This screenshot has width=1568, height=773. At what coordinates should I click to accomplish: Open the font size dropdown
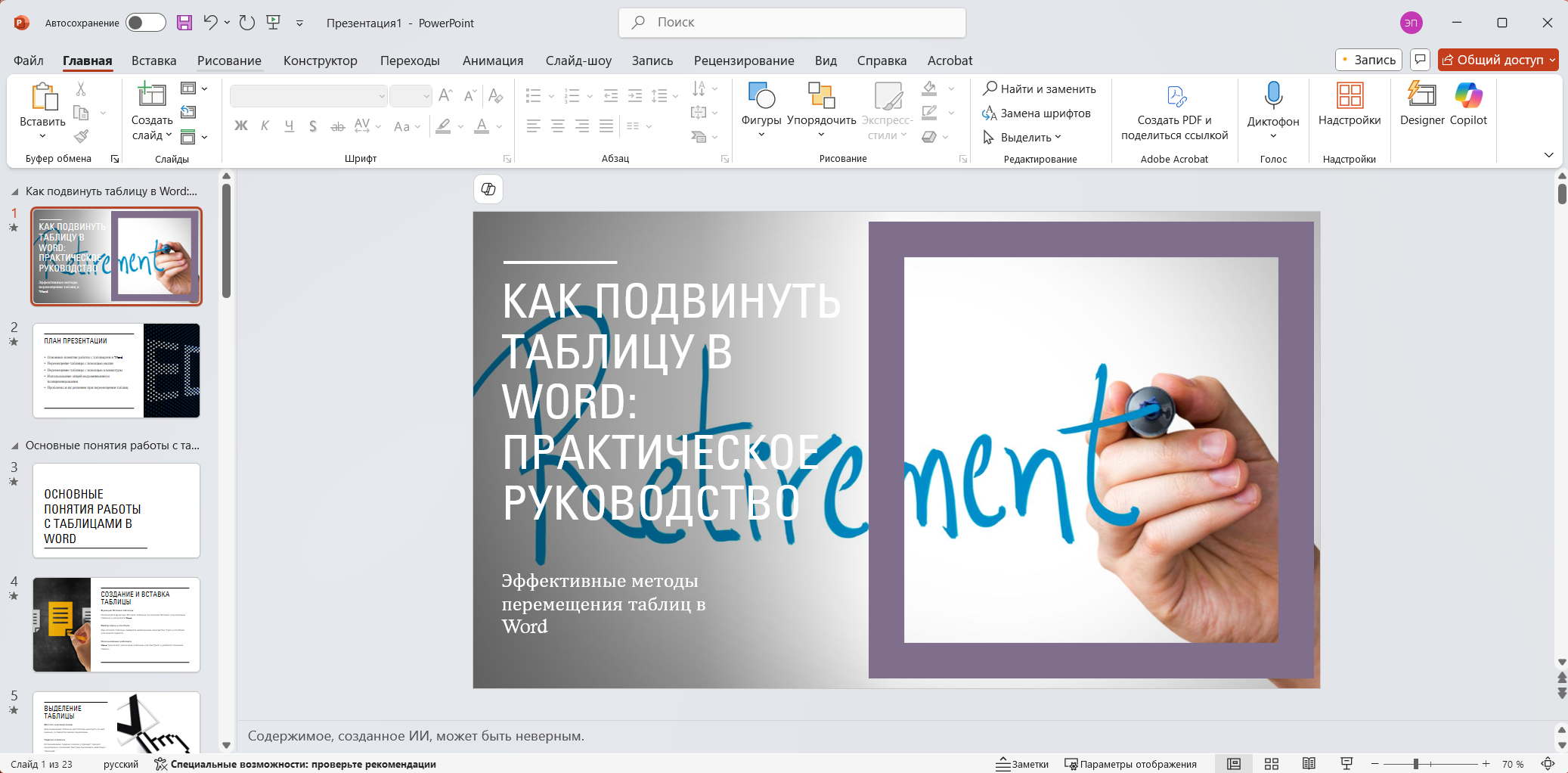(x=425, y=96)
